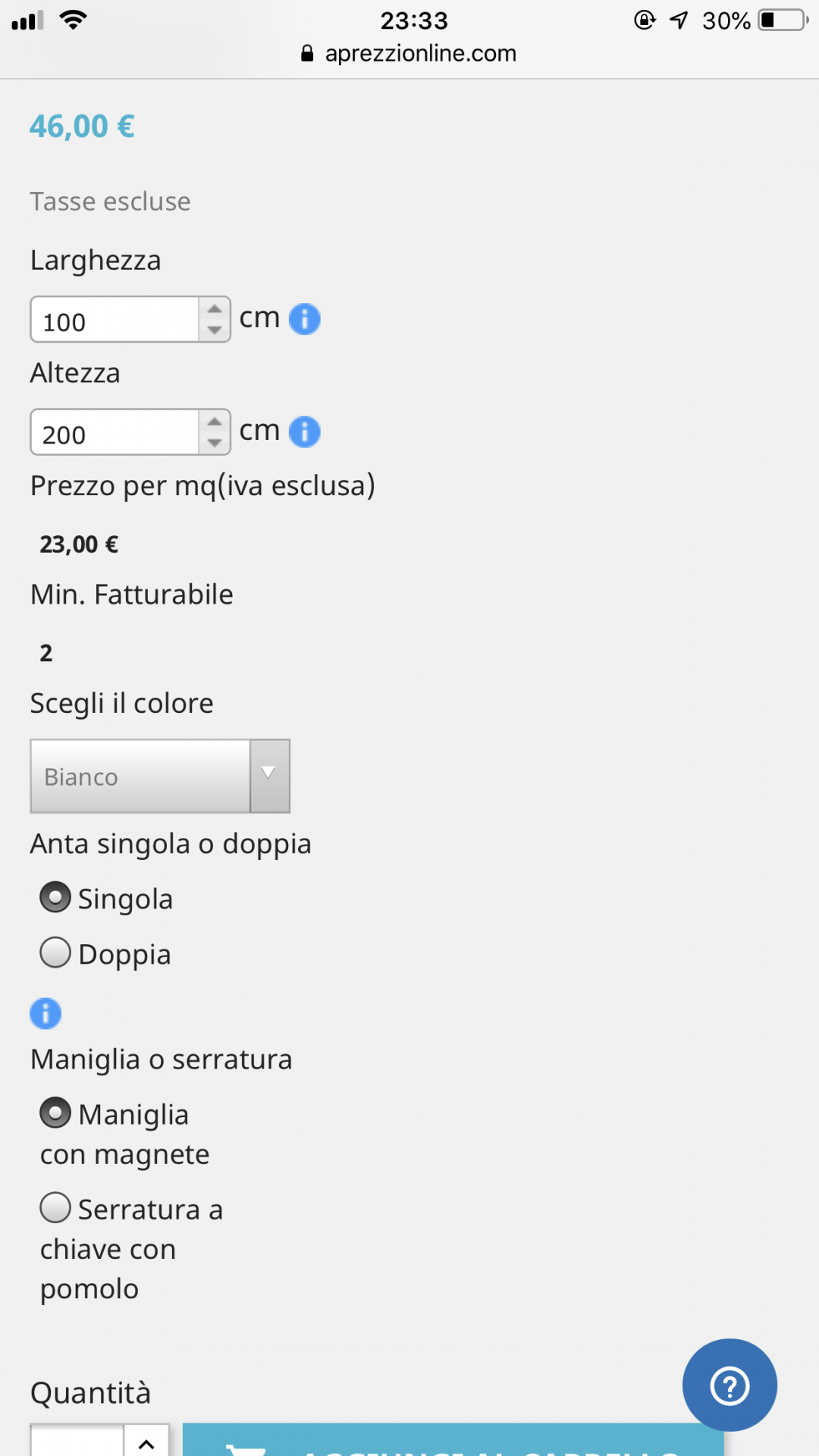The height and width of the screenshot is (1456, 819).
Task: Click the Quantità input box
Action: point(77,1442)
